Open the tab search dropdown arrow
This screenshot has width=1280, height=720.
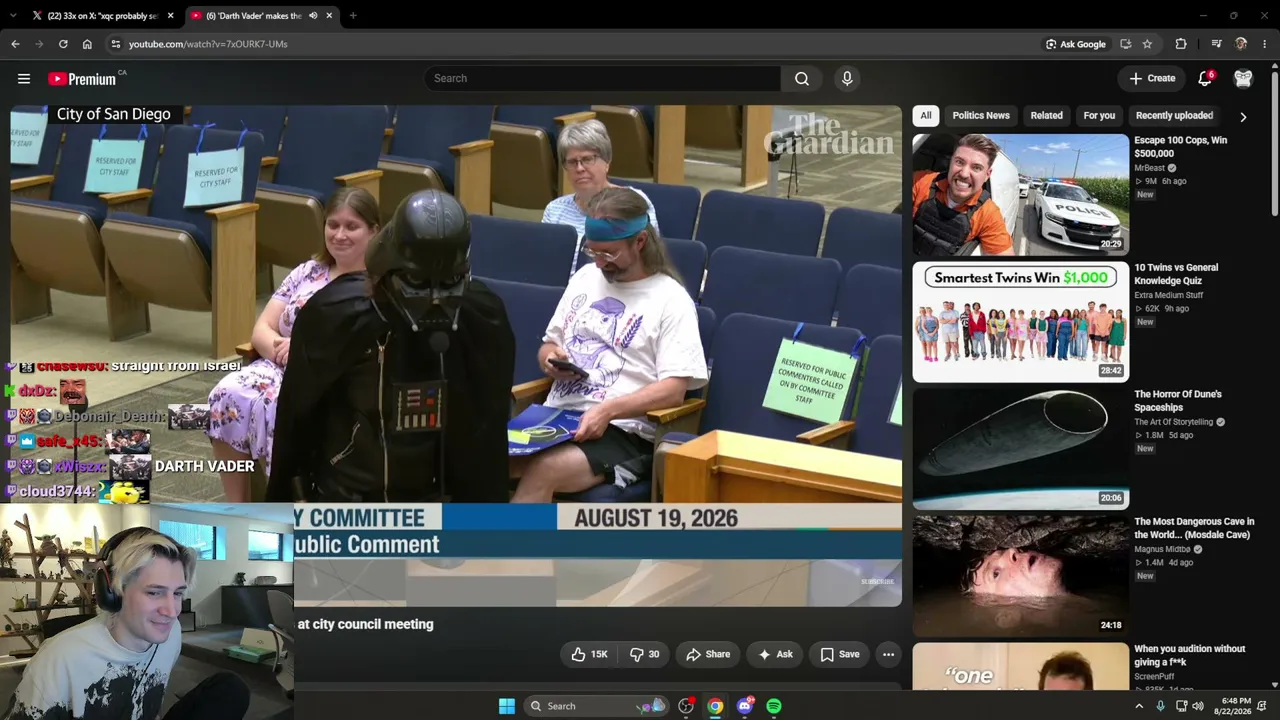(x=14, y=15)
